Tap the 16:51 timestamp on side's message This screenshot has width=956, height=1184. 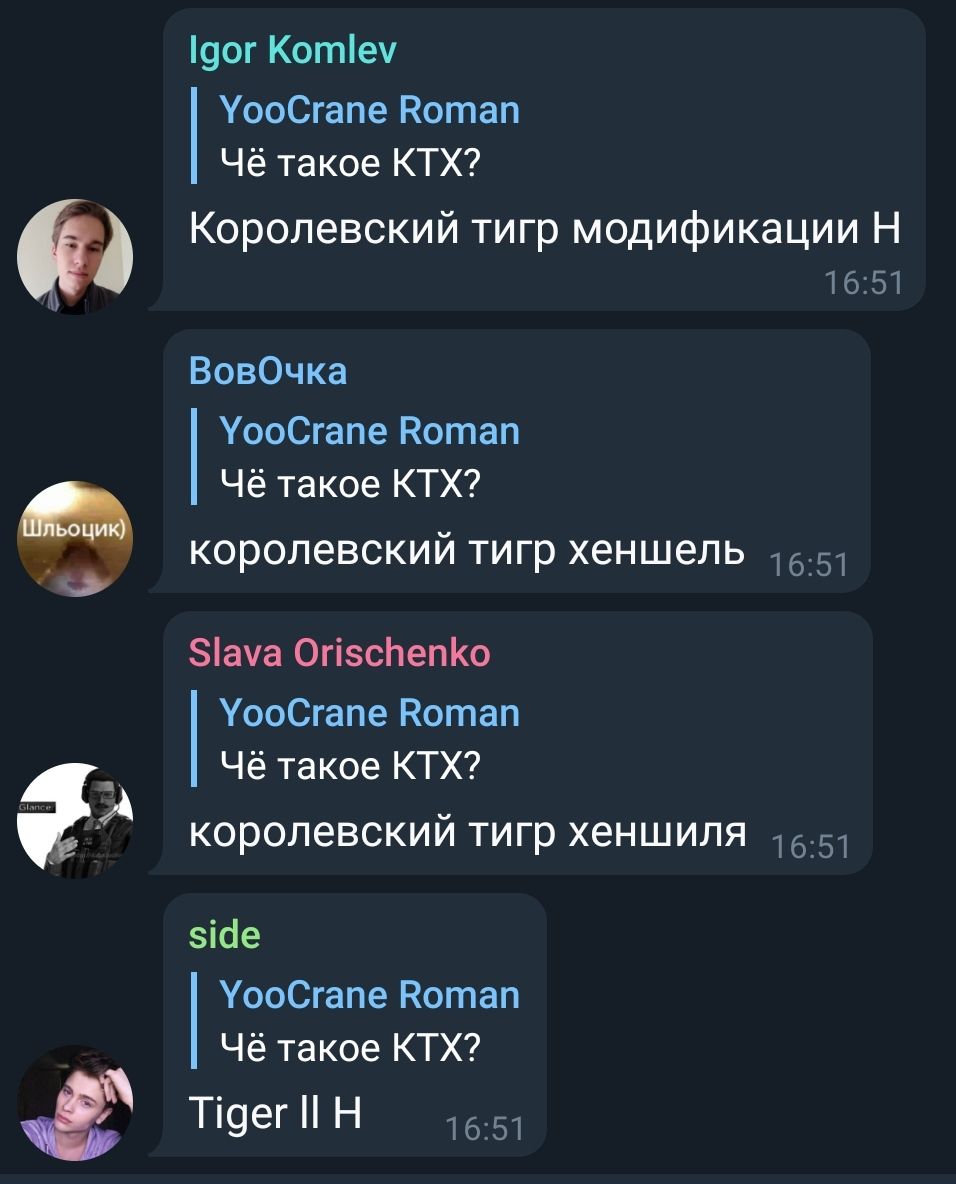tap(484, 1129)
